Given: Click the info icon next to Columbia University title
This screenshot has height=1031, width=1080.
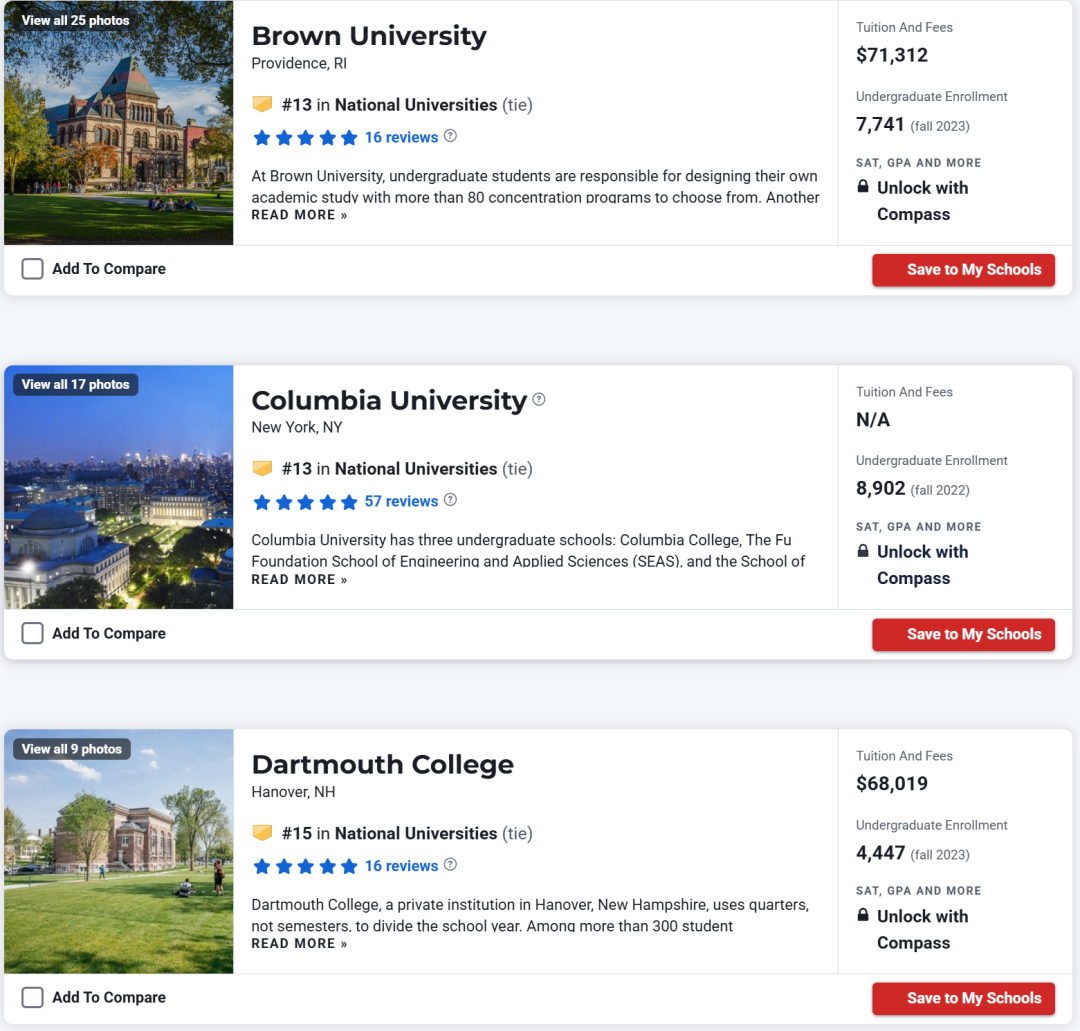Looking at the screenshot, I should pyautogui.click(x=539, y=399).
